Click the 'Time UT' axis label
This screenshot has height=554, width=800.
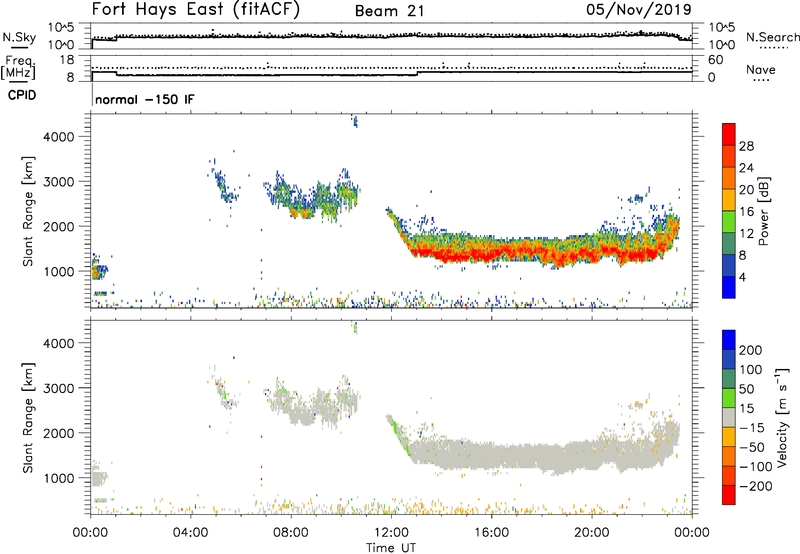point(391,548)
